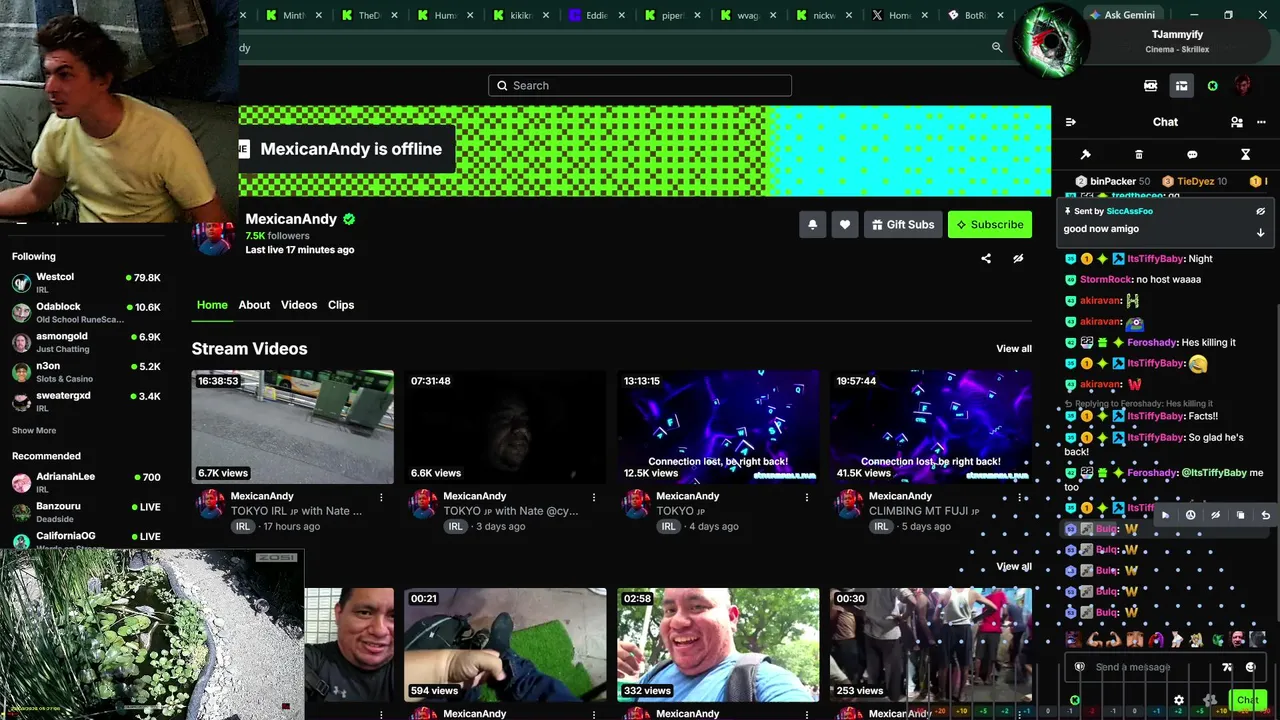
Task: Open Odablock channel in Following sidebar
Action: click(x=86, y=313)
